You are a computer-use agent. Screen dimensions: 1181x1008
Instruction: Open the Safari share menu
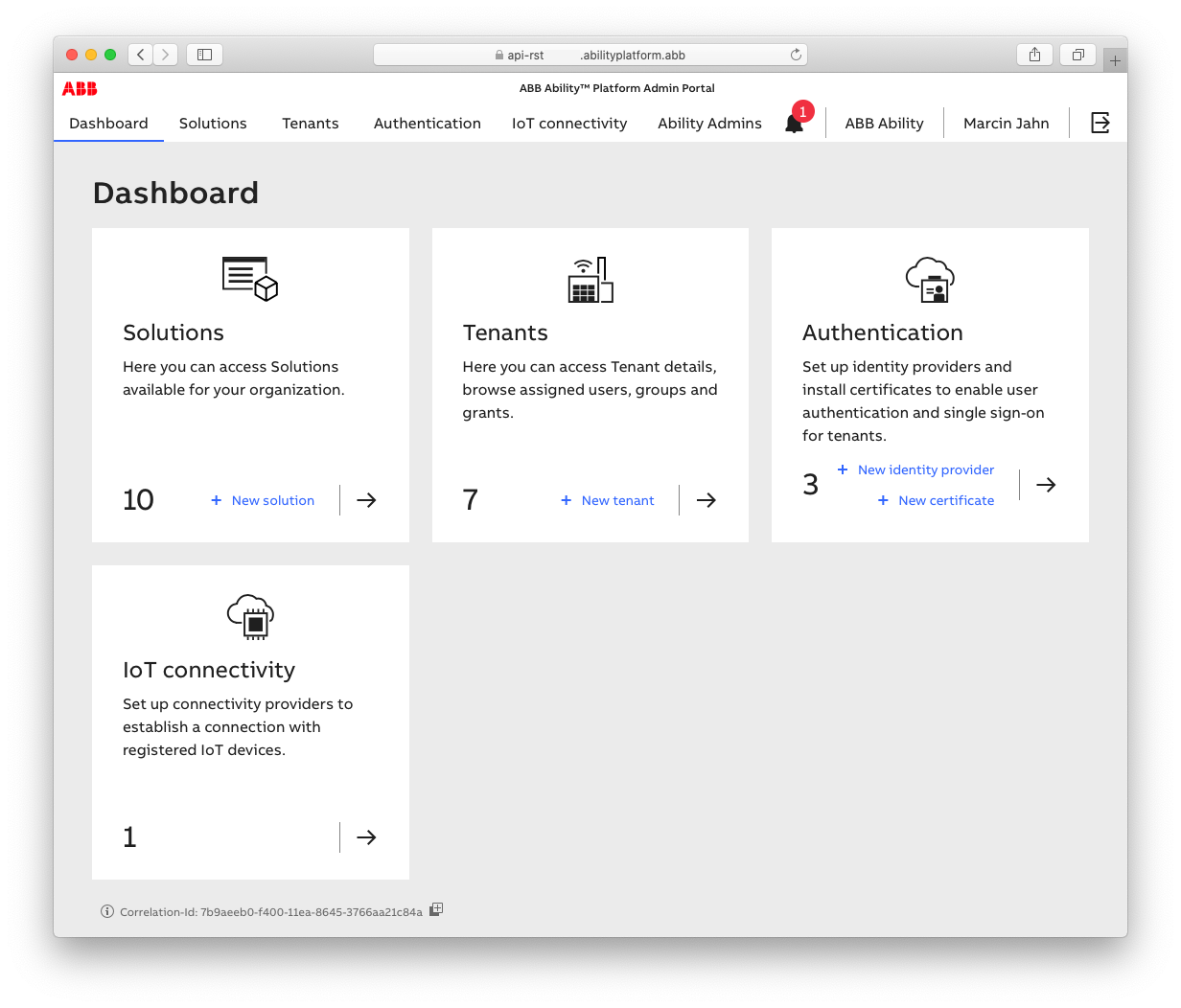point(1034,55)
